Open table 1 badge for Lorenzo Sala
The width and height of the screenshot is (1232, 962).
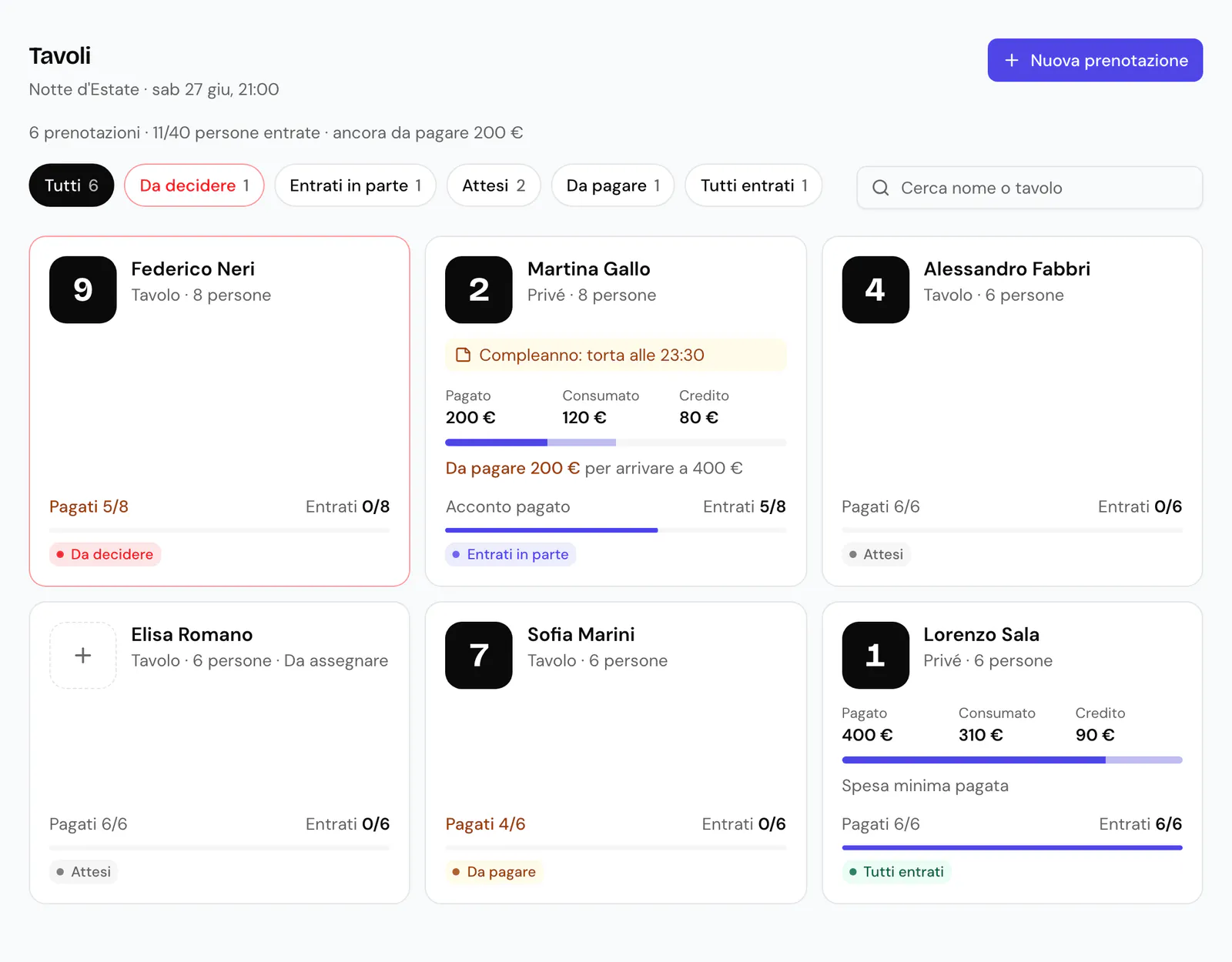875,655
